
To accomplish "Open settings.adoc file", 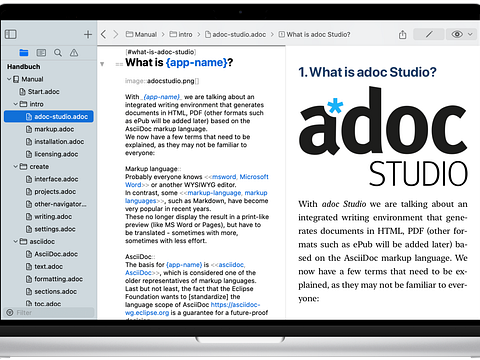I will (51, 229).
